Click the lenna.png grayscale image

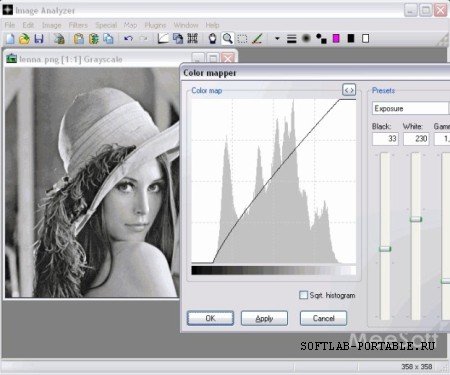[92, 182]
